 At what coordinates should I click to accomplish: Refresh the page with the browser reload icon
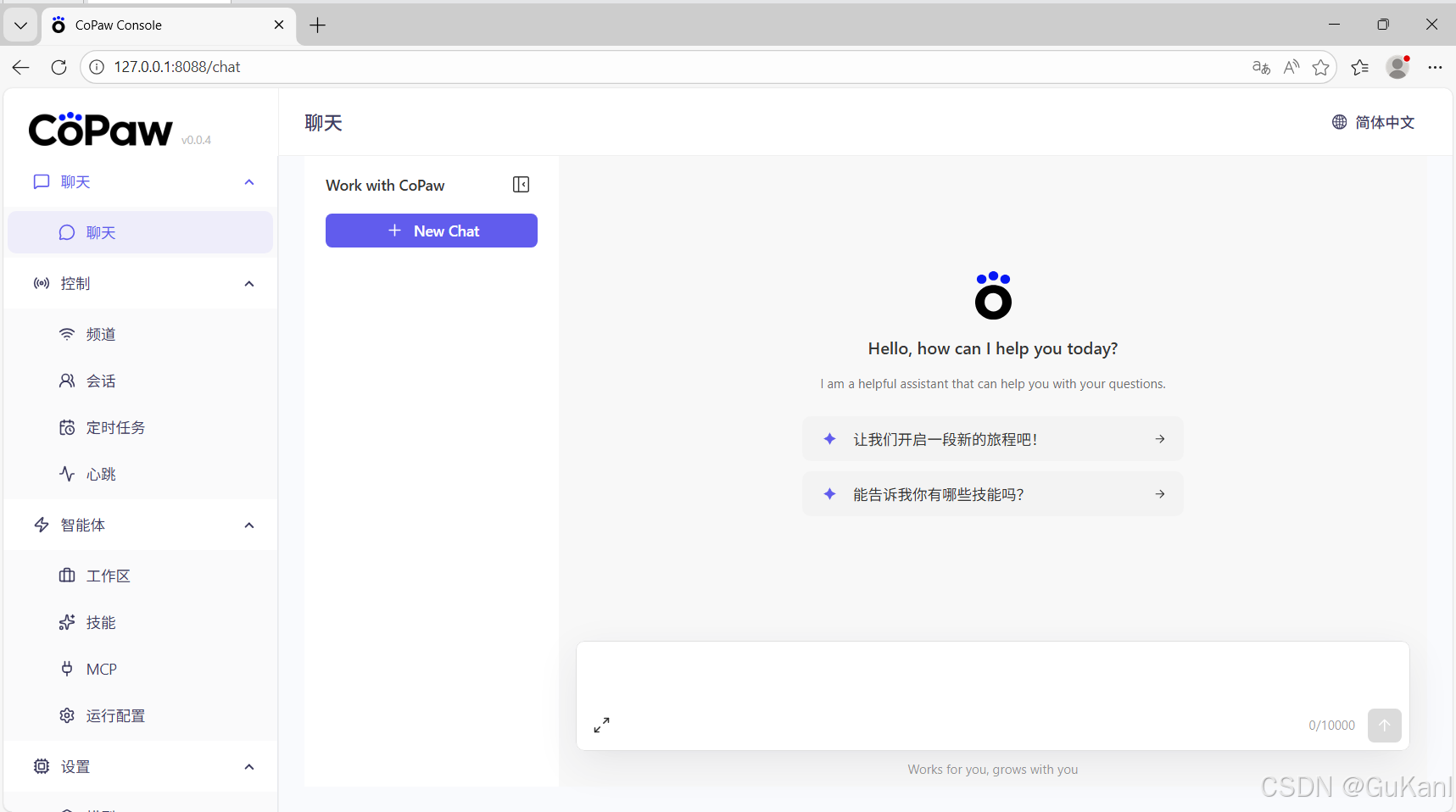click(58, 67)
